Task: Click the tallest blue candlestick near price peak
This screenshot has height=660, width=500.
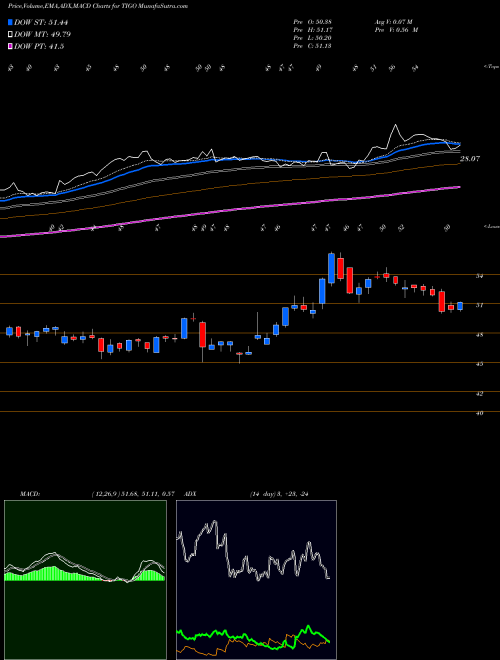Action: [332, 268]
